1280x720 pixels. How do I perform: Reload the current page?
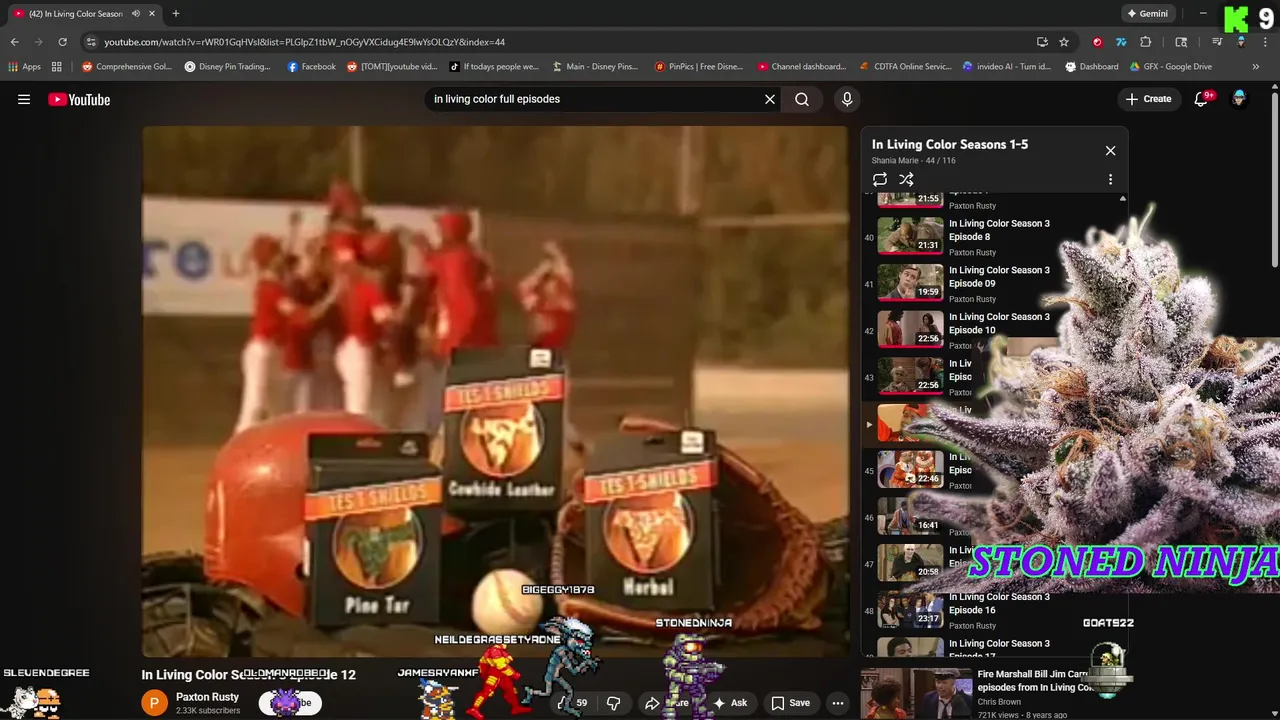(x=62, y=42)
